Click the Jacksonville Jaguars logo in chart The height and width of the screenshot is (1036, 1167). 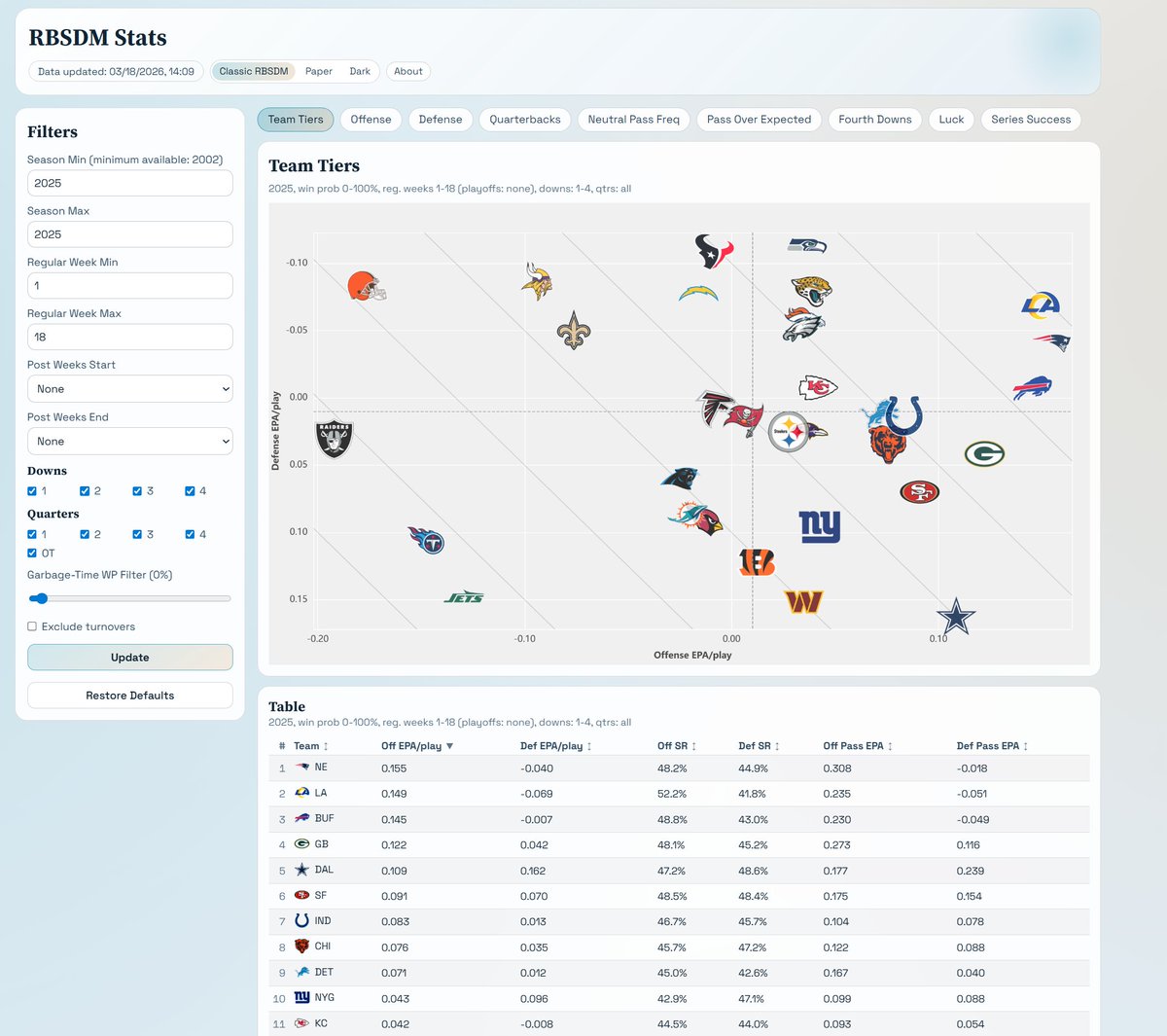point(811,290)
